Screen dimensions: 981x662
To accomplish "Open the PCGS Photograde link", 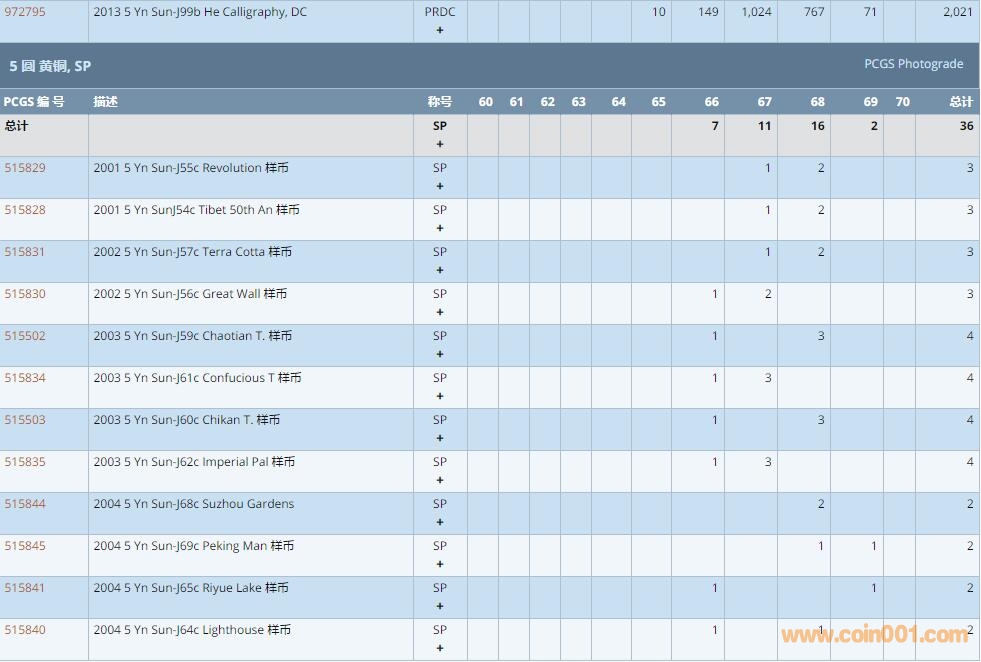I will tap(913, 64).
